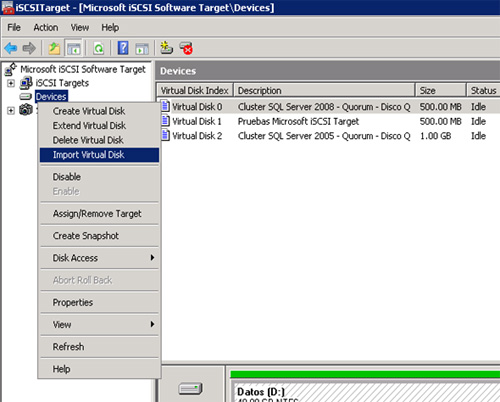Screen dimensions: 500x402
Task: Toggle the Show/Hide Action Pane icon
Action: 142,49
